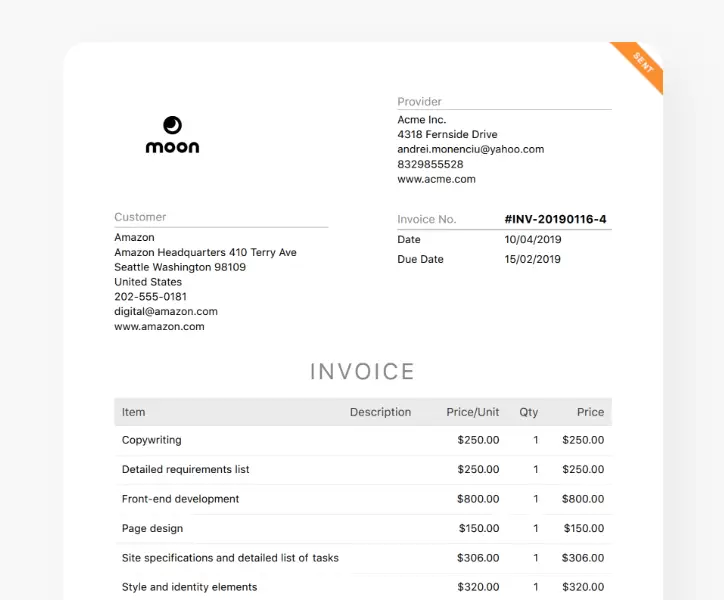The image size is (724, 600).
Task: Click Front-end development's total price
Action: [583, 499]
